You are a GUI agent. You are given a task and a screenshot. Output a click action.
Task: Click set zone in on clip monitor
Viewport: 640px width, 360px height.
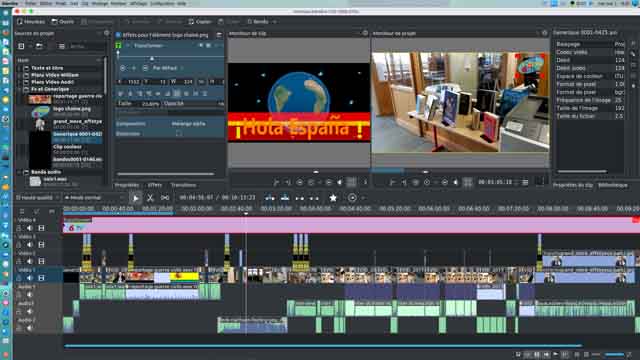click(276, 182)
